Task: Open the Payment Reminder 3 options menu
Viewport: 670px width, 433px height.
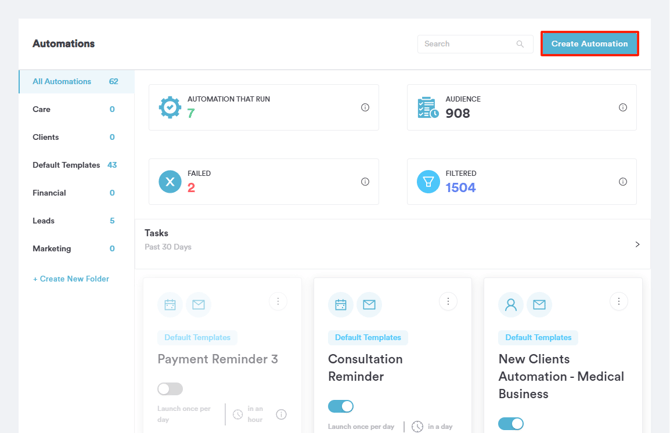Action: click(x=278, y=302)
